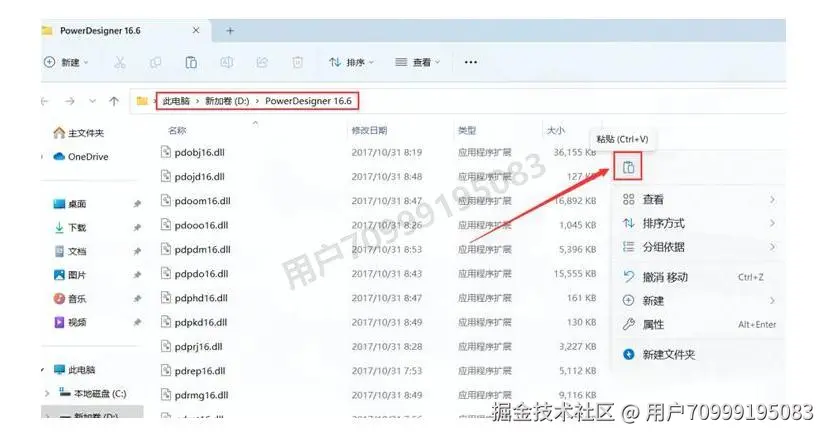Open 桌面 in the sidebar
This screenshot has height=438, width=828.
click(70, 204)
